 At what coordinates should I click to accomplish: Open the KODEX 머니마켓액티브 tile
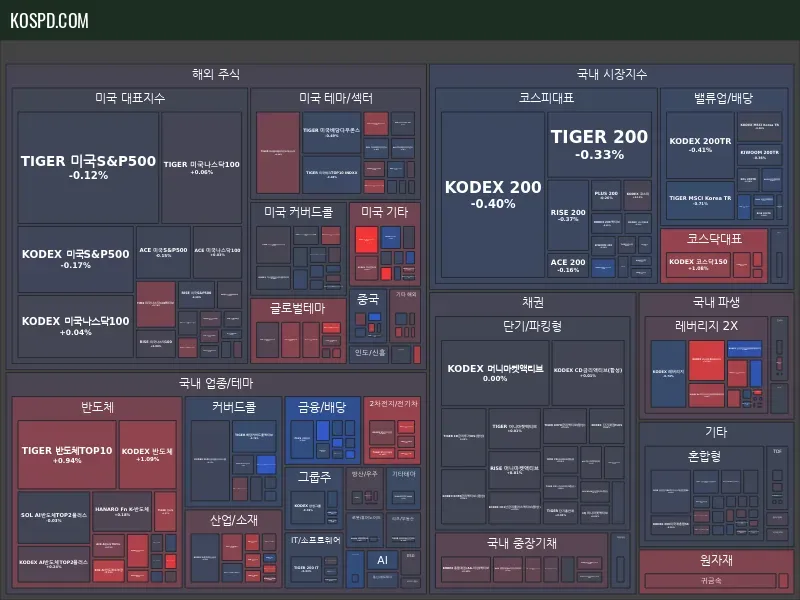[x=495, y=373]
